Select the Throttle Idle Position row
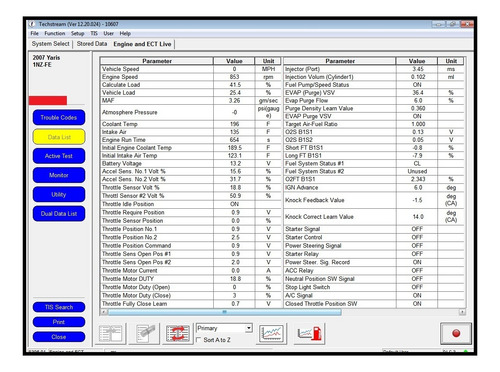Viewport: 500px width, 372px height. click(x=191, y=204)
